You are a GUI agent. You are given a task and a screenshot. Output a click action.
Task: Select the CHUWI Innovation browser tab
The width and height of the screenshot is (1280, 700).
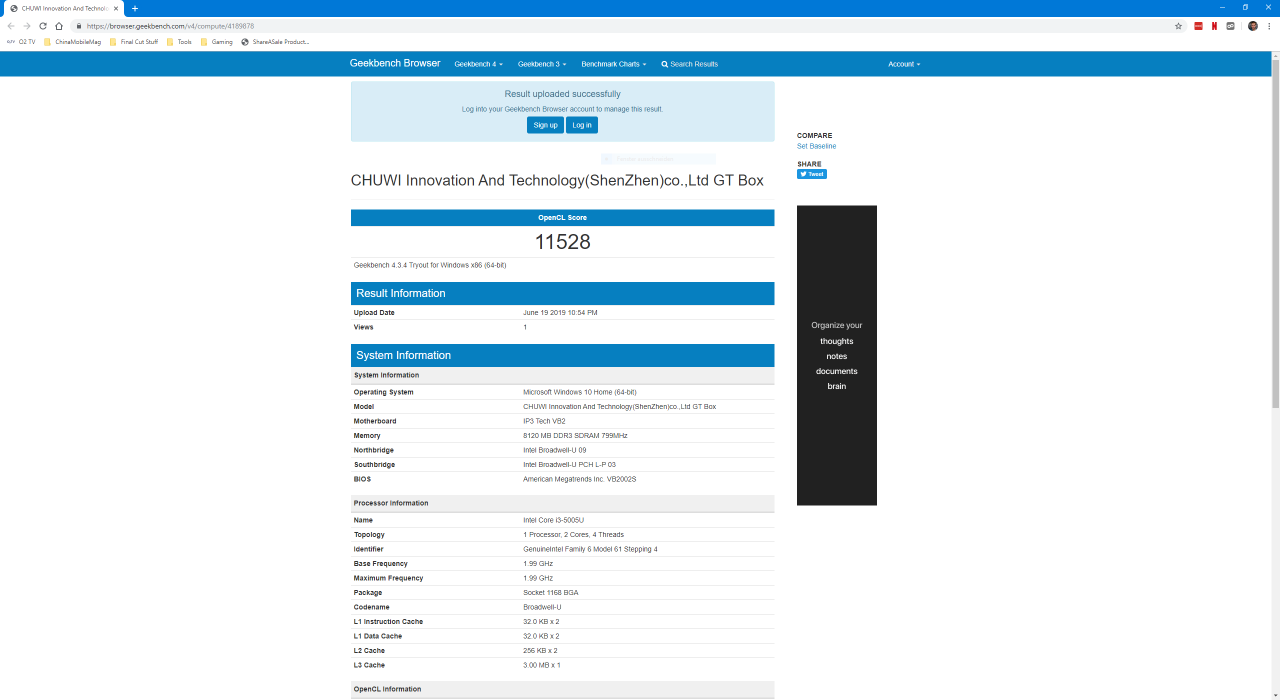tap(62, 8)
